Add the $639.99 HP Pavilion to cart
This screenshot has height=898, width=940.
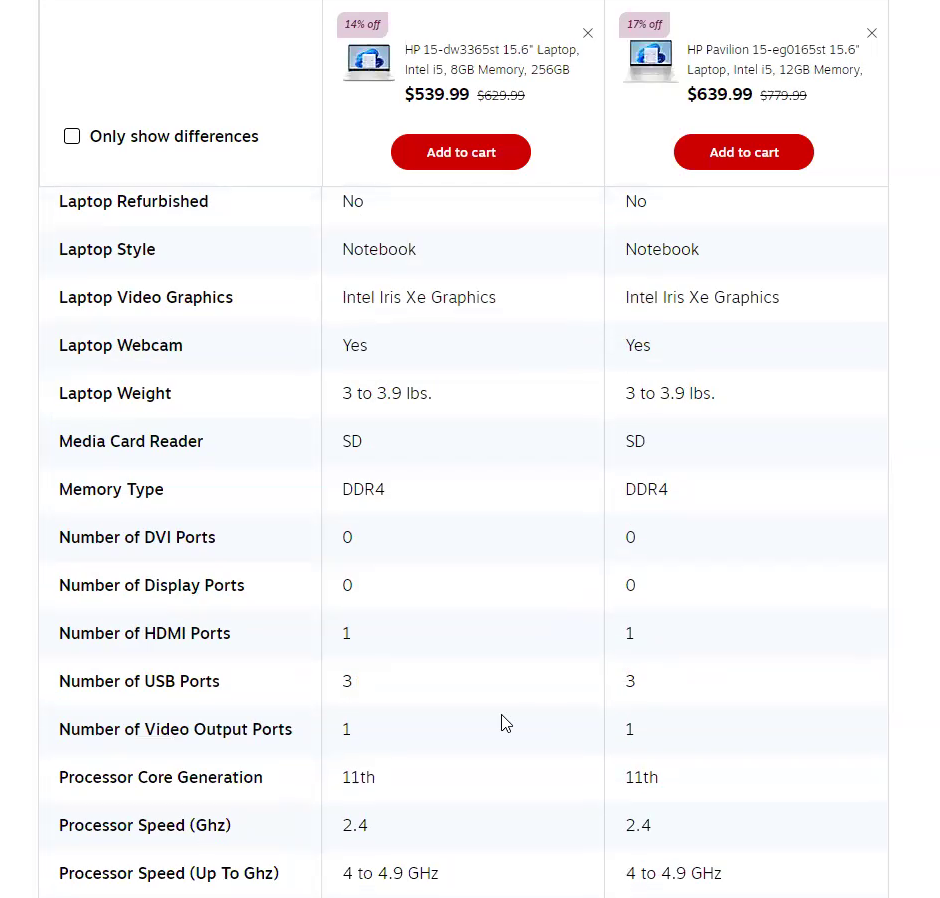744,152
